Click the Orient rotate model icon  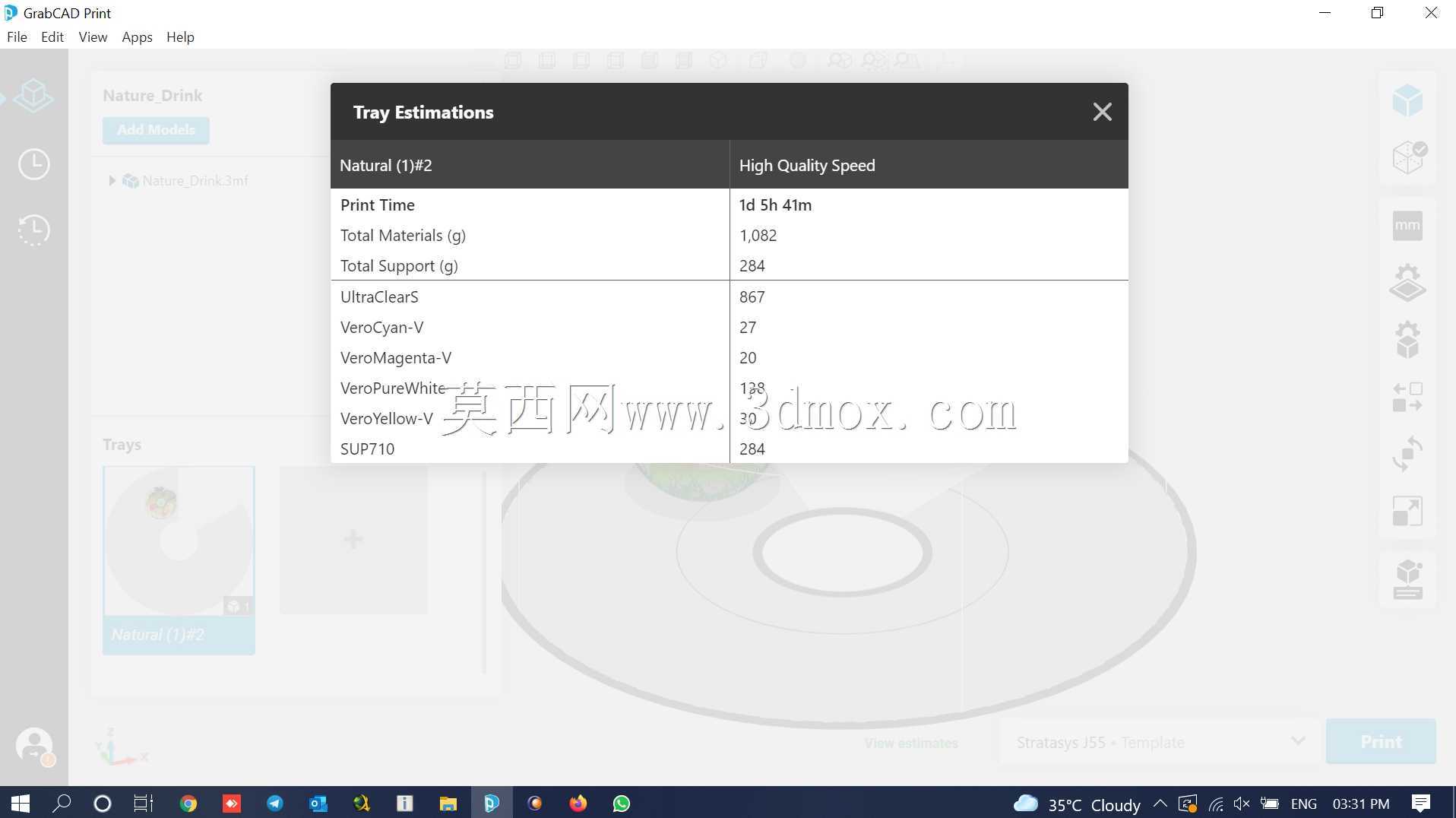coord(1407,454)
